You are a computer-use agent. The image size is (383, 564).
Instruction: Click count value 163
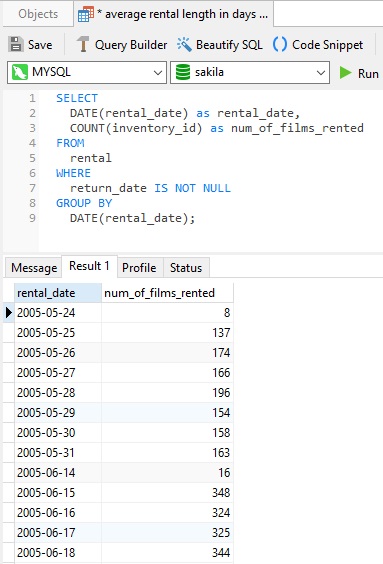point(167,452)
